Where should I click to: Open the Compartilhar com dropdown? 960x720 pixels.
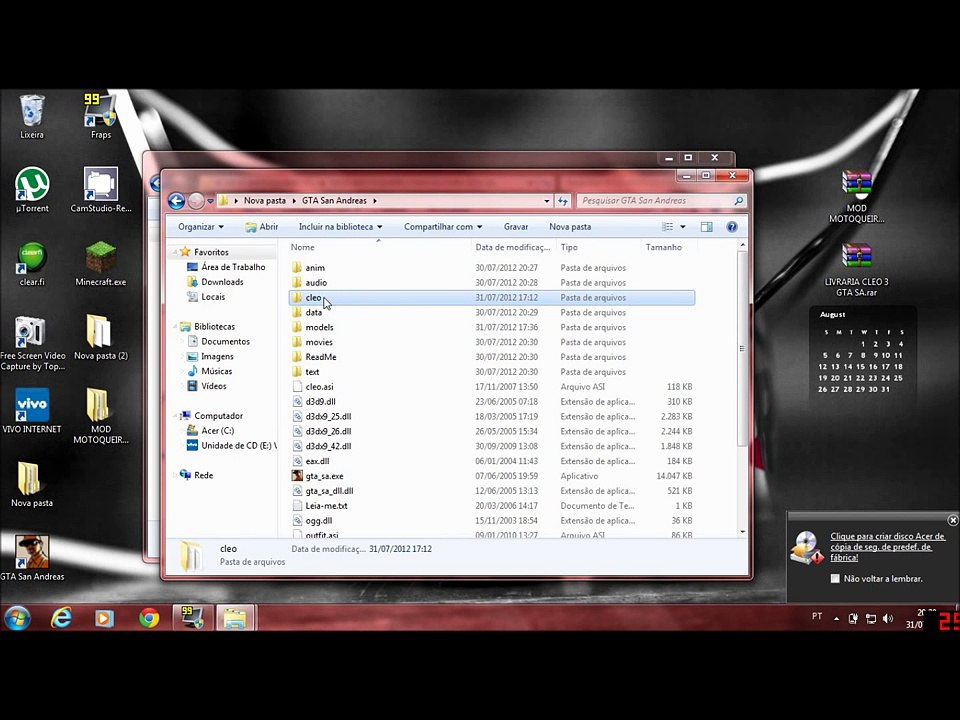pyautogui.click(x=443, y=227)
